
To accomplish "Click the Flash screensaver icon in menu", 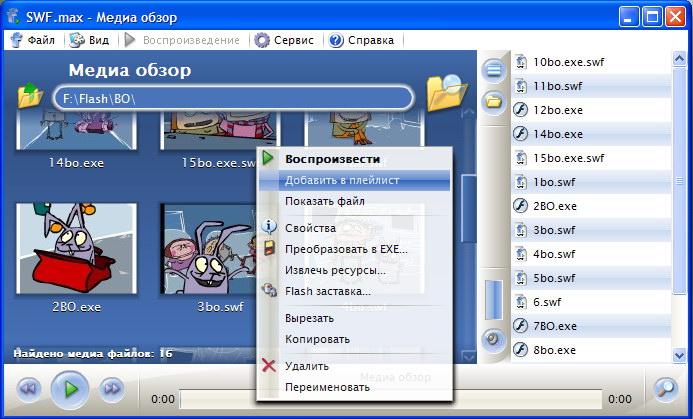I will (269, 290).
